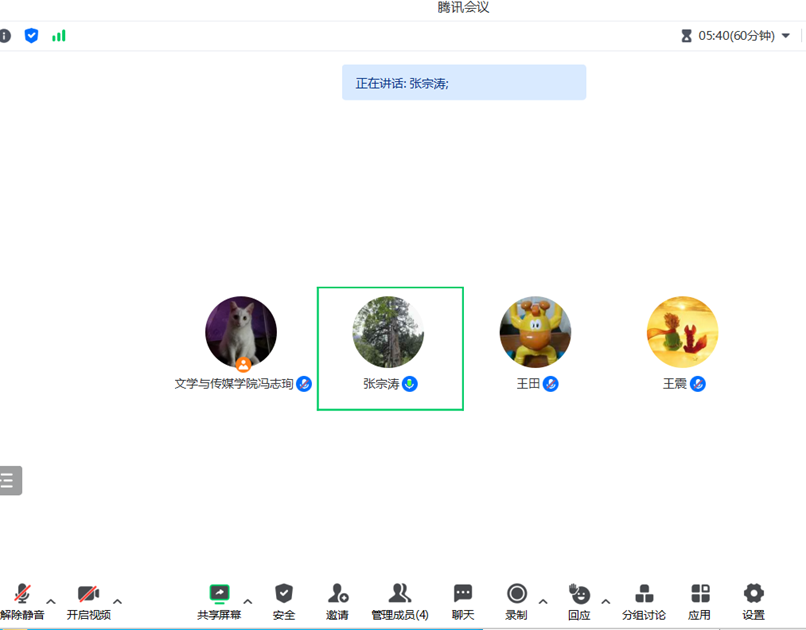806x630 pixels.
Task: Unmute microphone with 解除静音
Action: [x=22, y=601]
